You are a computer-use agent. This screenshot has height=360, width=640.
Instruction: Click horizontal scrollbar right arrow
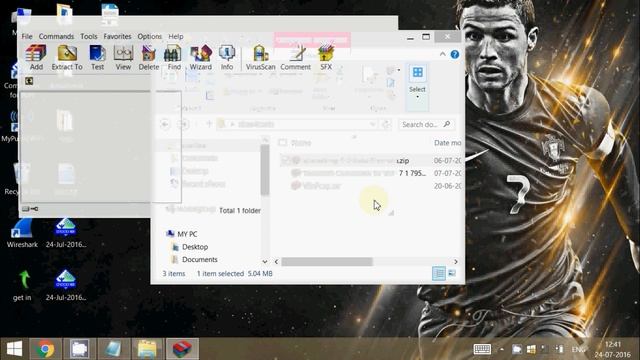click(x=456, y=262)
